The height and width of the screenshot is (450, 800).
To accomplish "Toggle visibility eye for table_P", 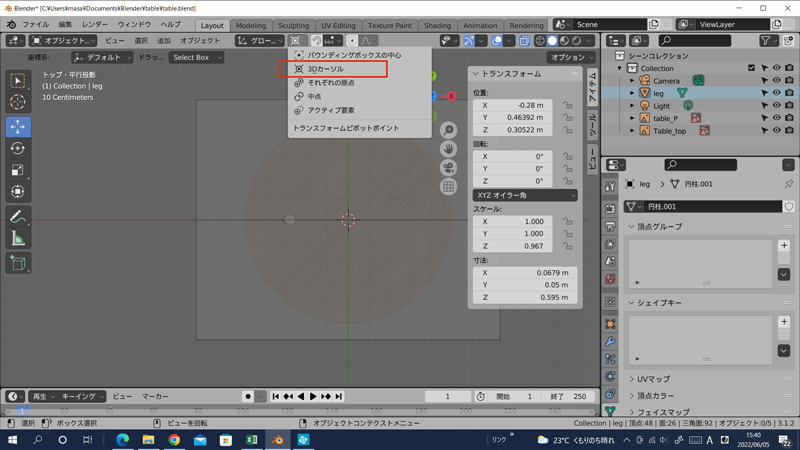I will click(x=777, y=118).
